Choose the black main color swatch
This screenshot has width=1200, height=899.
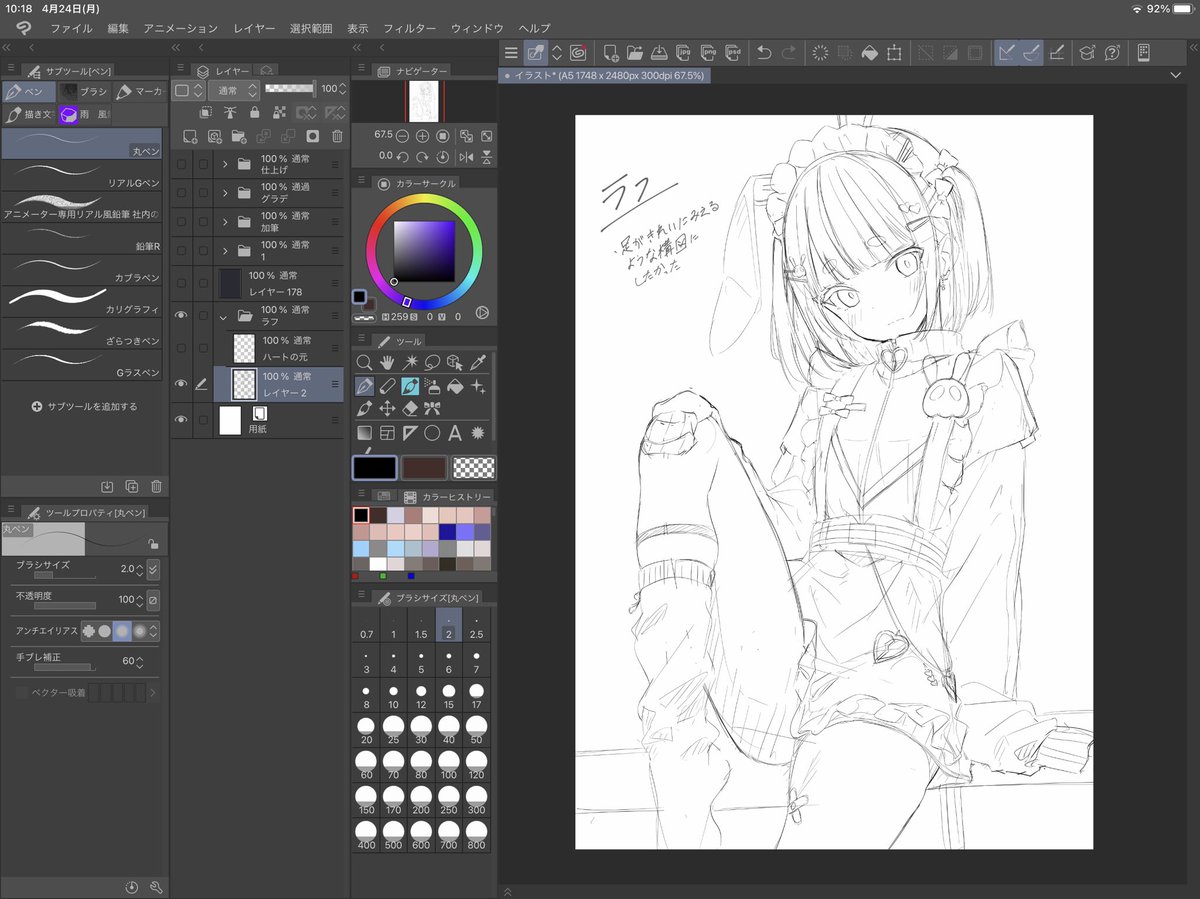(x=375, y=467)
